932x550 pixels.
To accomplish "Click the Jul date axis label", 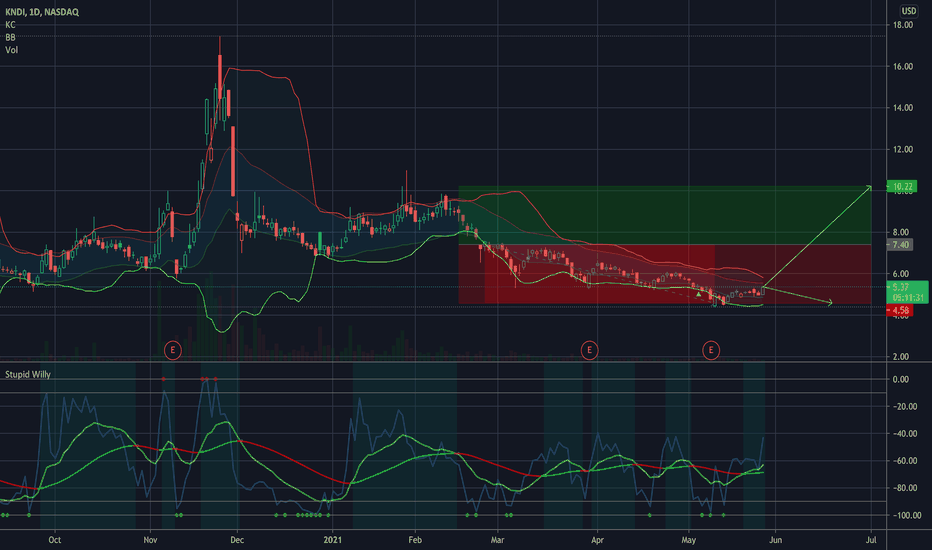I will pos(871,540).
